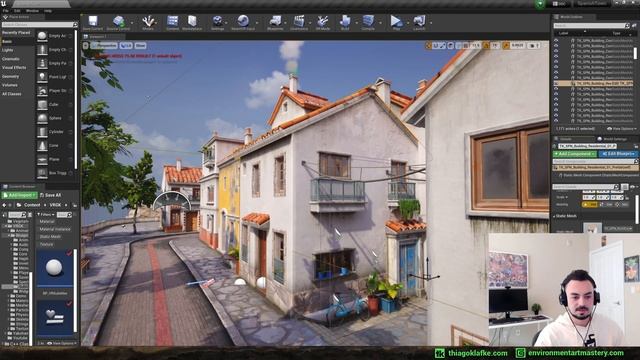
Task: Set Mobility to Static in Details
Action: (x=589, y=204)
